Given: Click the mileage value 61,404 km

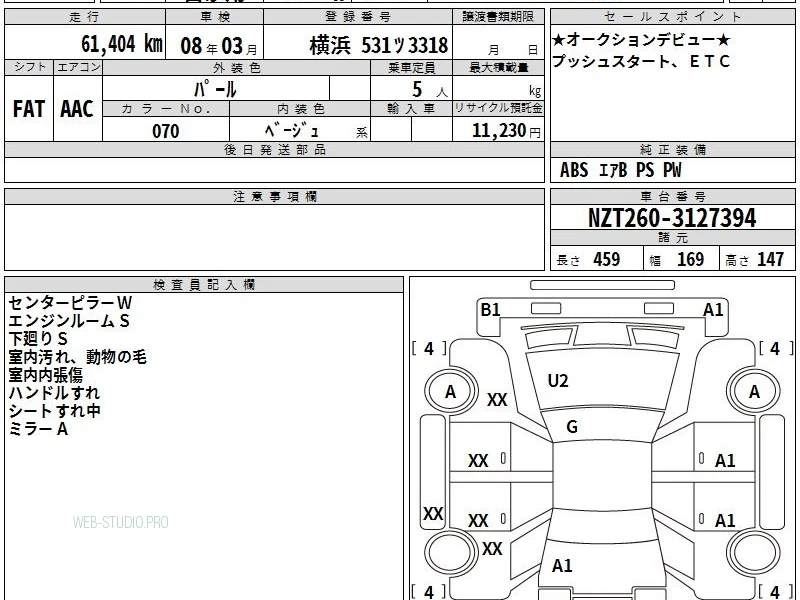Looking at the screenshot, I should [x=122, y=44].
